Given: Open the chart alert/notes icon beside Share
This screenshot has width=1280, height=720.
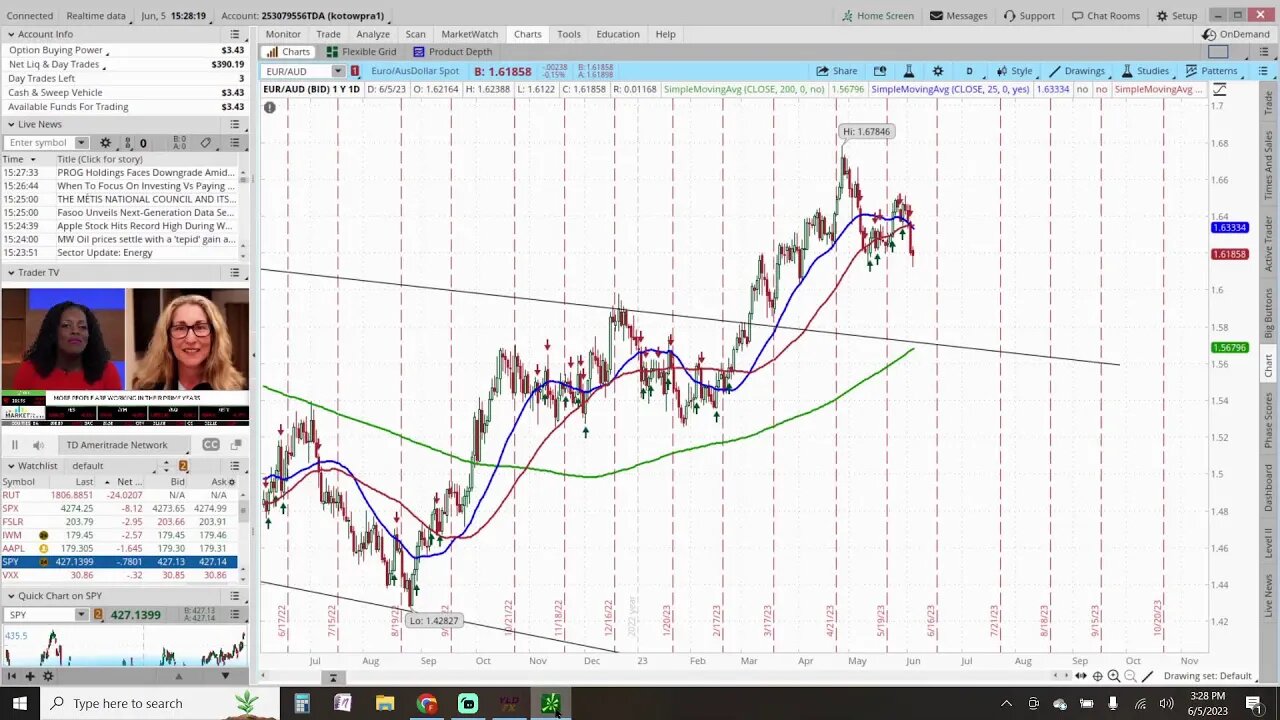Looking at the screenshot, I should coord(880,71).
